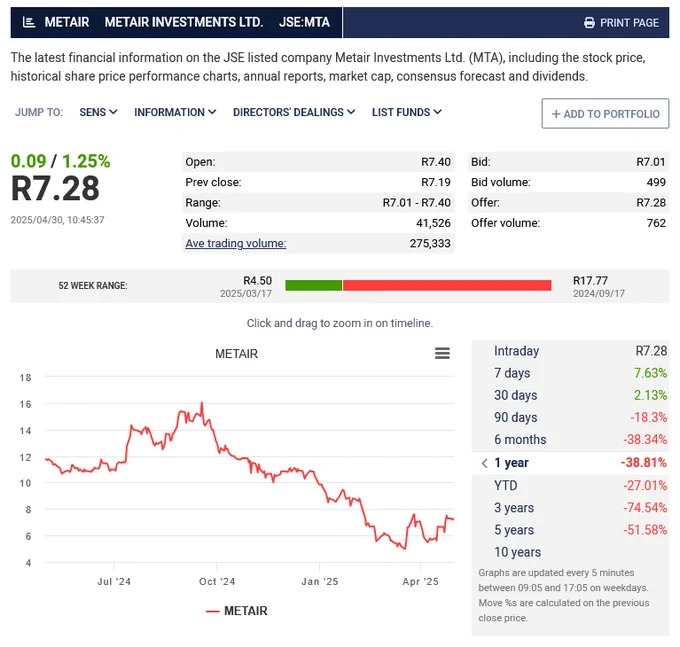
Task: Toggle the METAIR series legend item
Action: tap(236, 611)
